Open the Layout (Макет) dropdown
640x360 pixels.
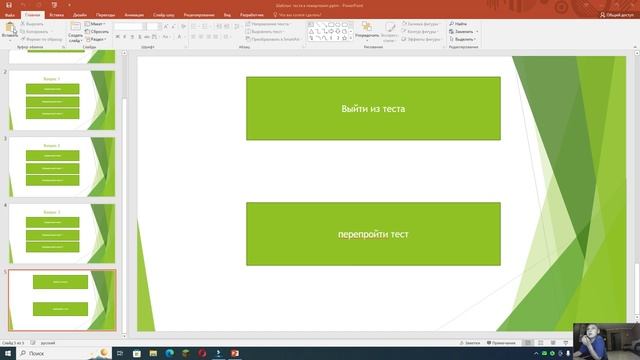click(96, 24)
